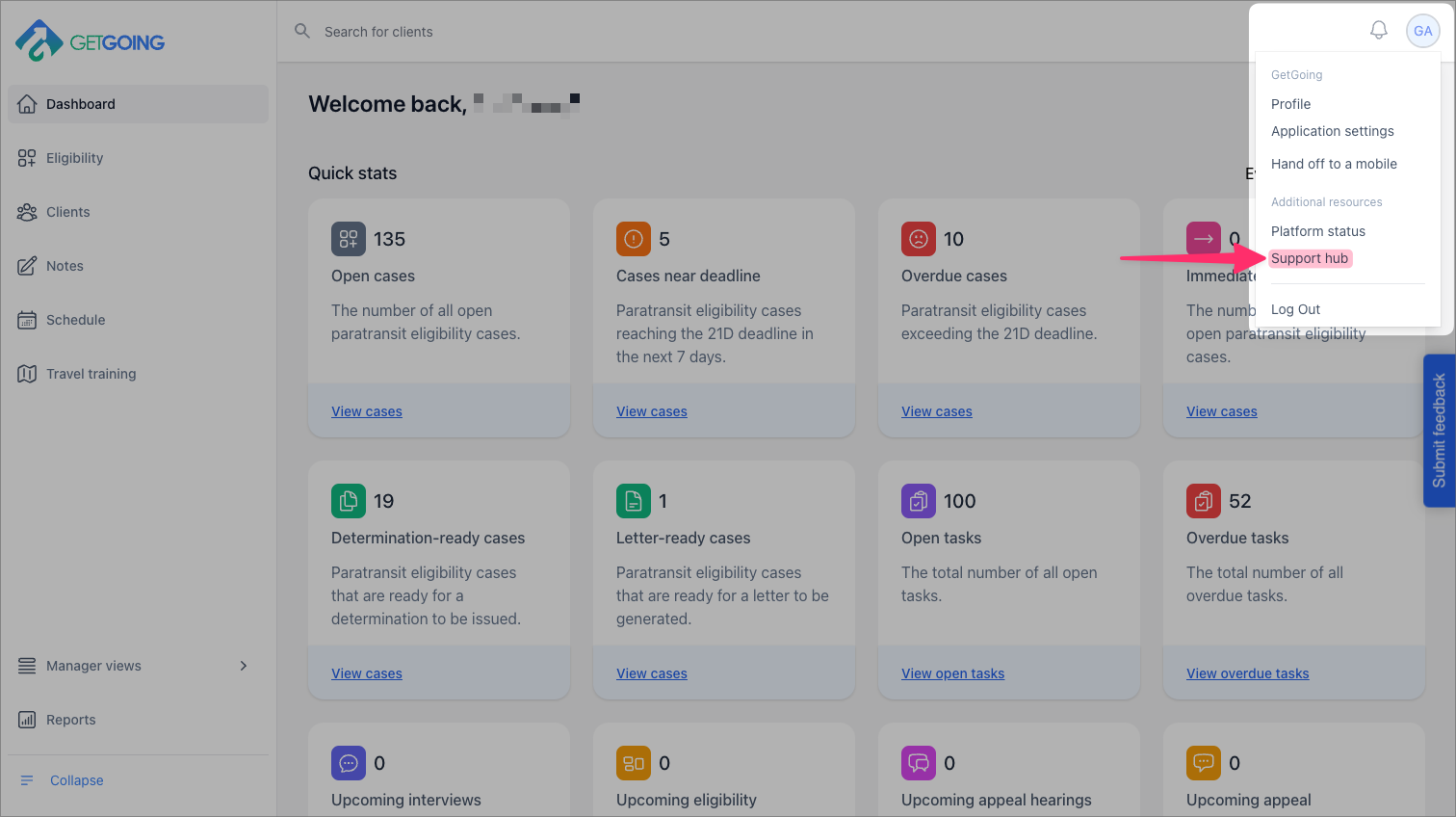
Task: Click the Open cases grid icon
Action: click(x=349, y=239)
